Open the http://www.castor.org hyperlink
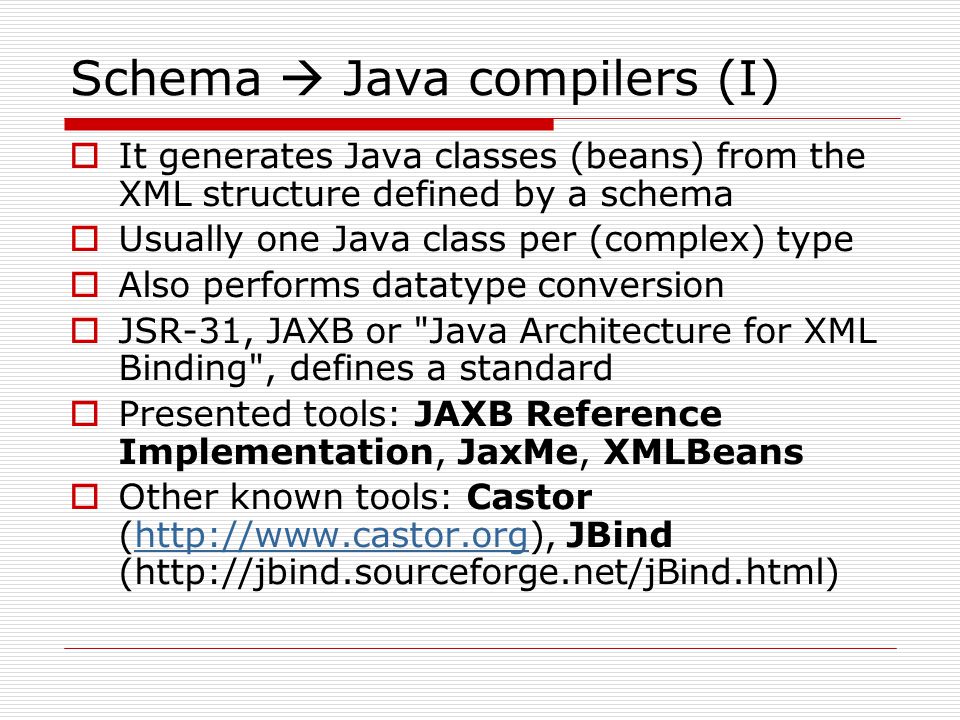 pyautogui.click(x=331, y=535)
